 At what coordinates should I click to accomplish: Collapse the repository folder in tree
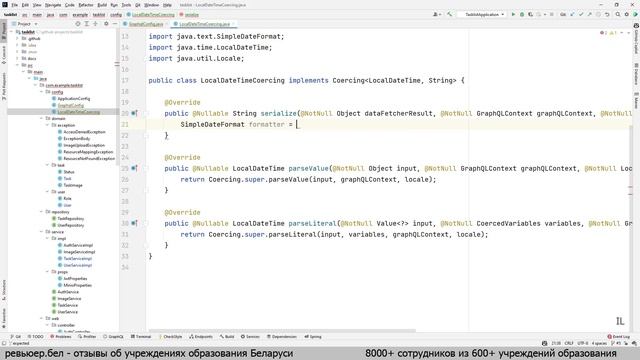42,212
